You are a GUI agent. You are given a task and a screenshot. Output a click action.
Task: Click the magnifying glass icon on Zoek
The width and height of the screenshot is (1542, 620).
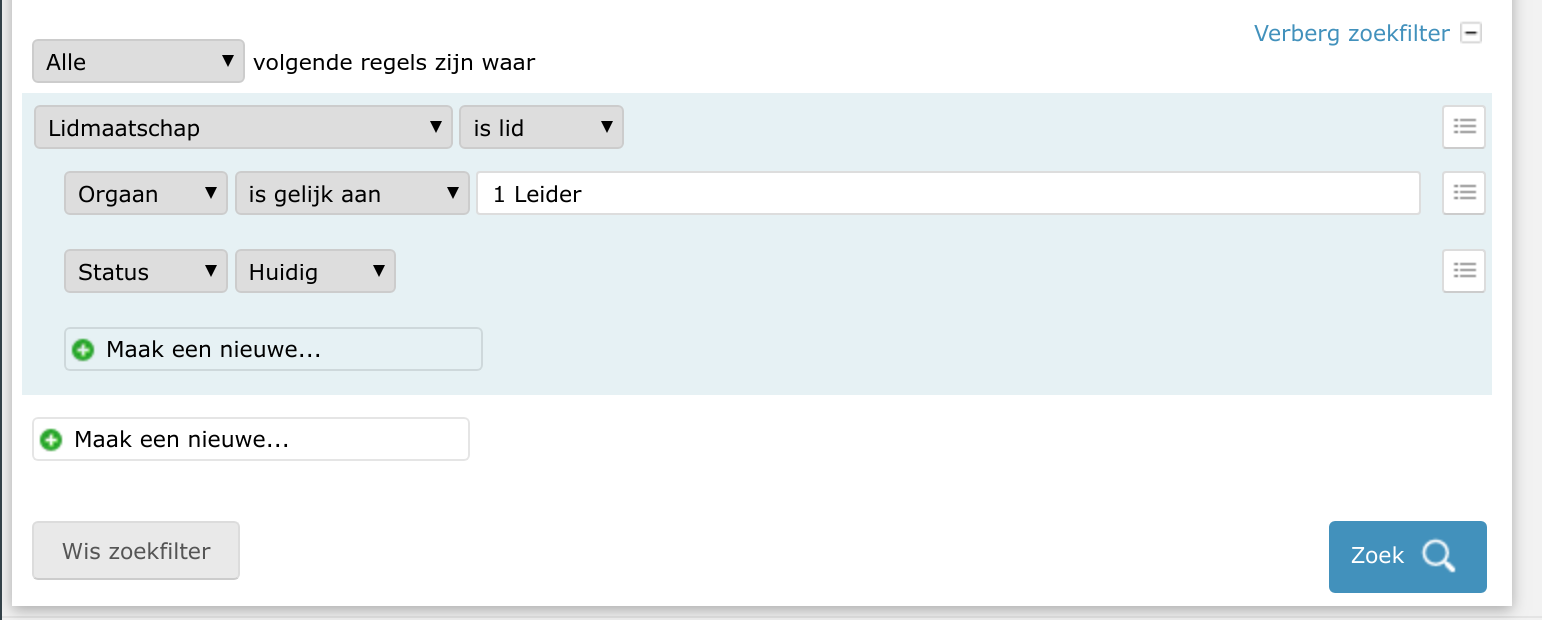tap(1438, 556)
